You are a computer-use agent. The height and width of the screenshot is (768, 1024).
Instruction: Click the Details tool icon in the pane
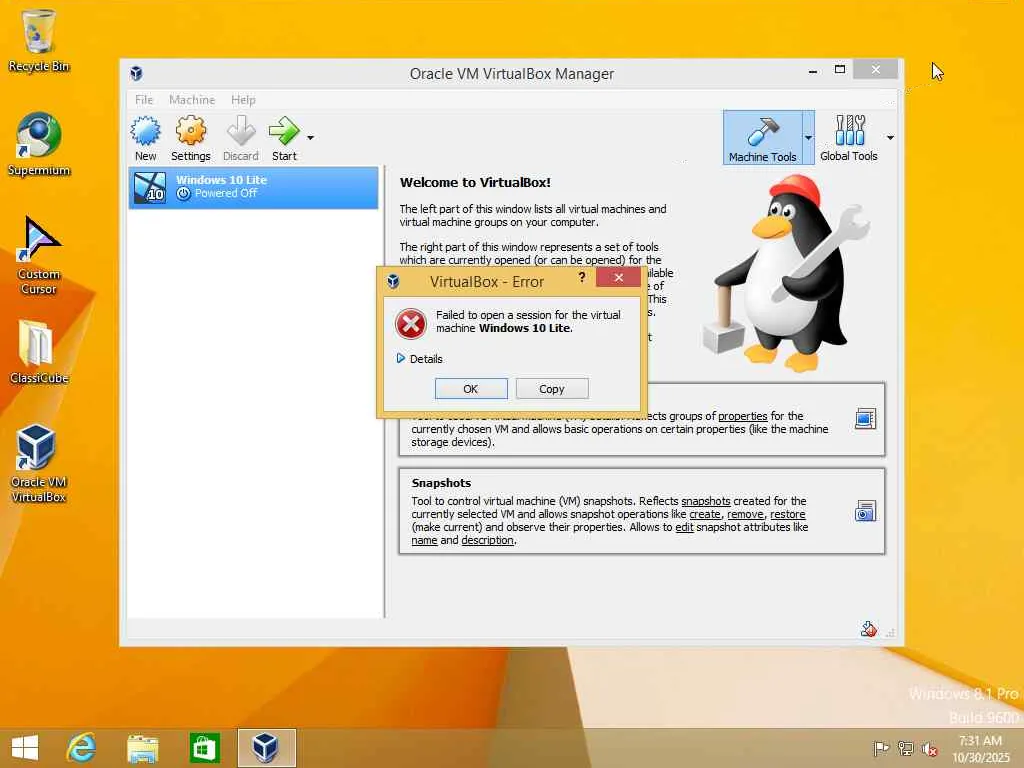click(865, 419)
